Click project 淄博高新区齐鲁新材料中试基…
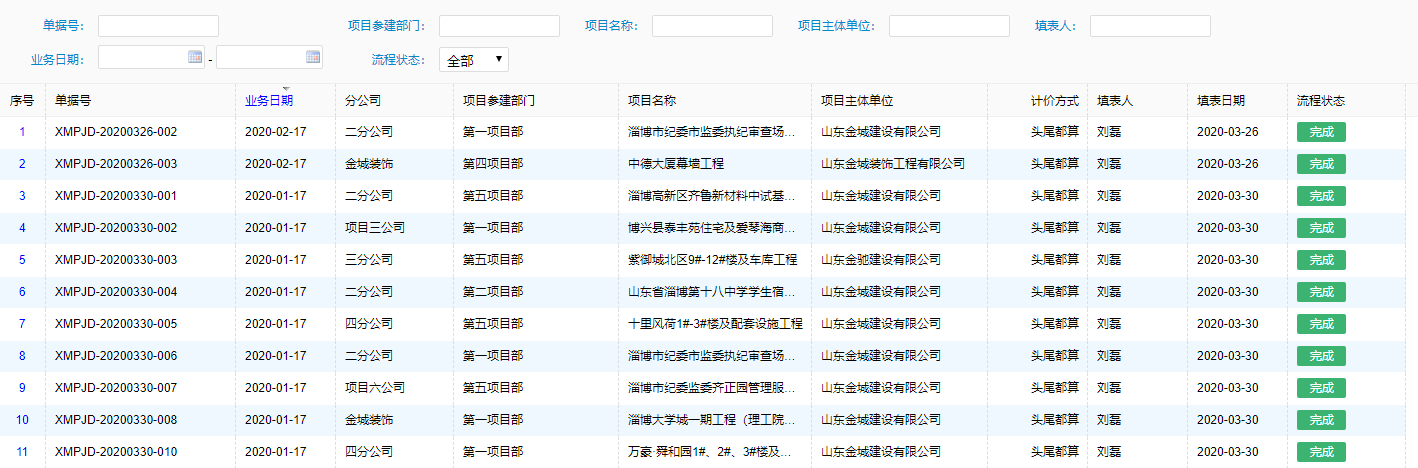This screenshot has width=1418, height=468. [712, 196]
